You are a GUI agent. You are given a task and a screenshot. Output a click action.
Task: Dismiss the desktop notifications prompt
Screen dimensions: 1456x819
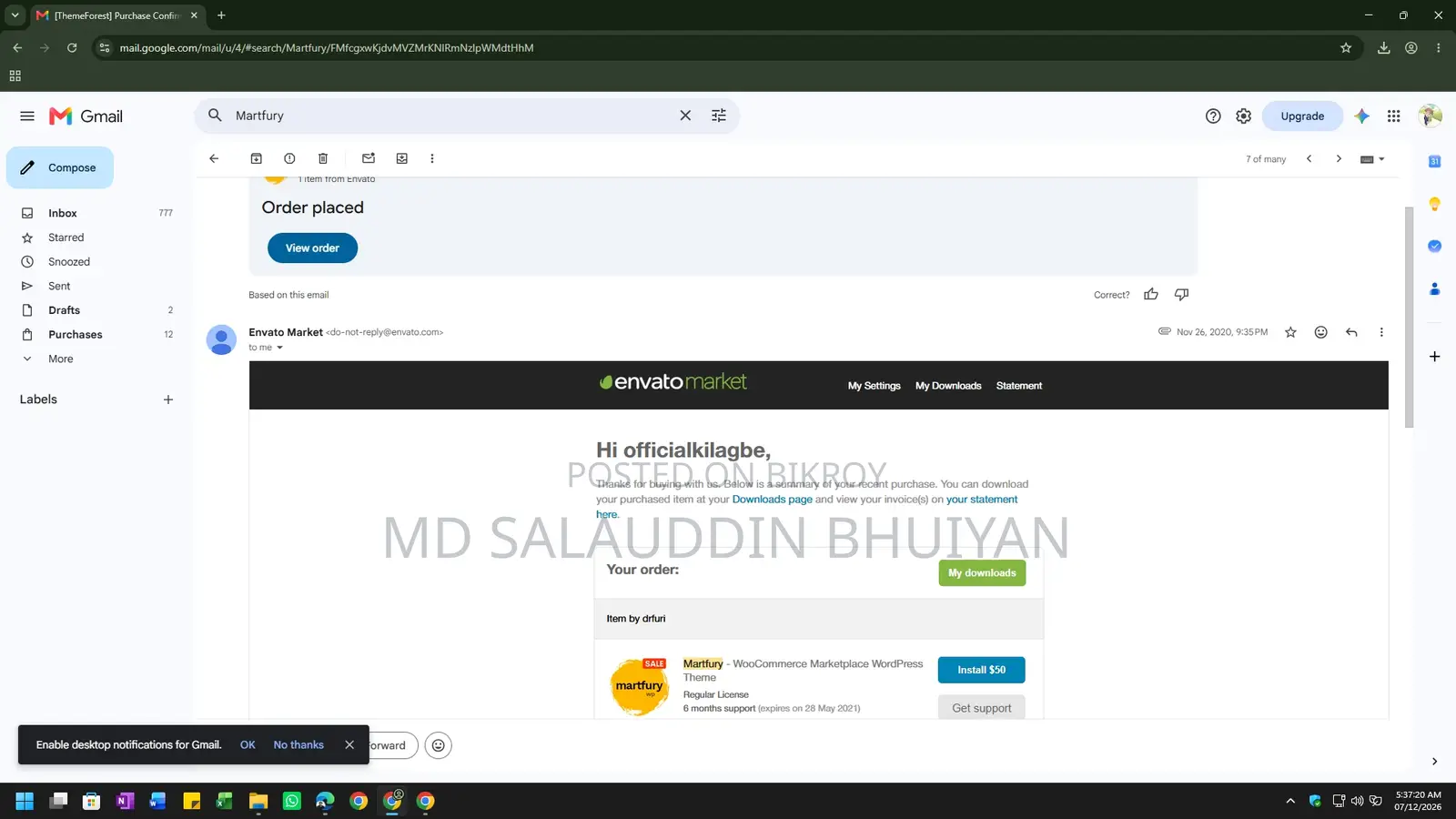(349, 744)
